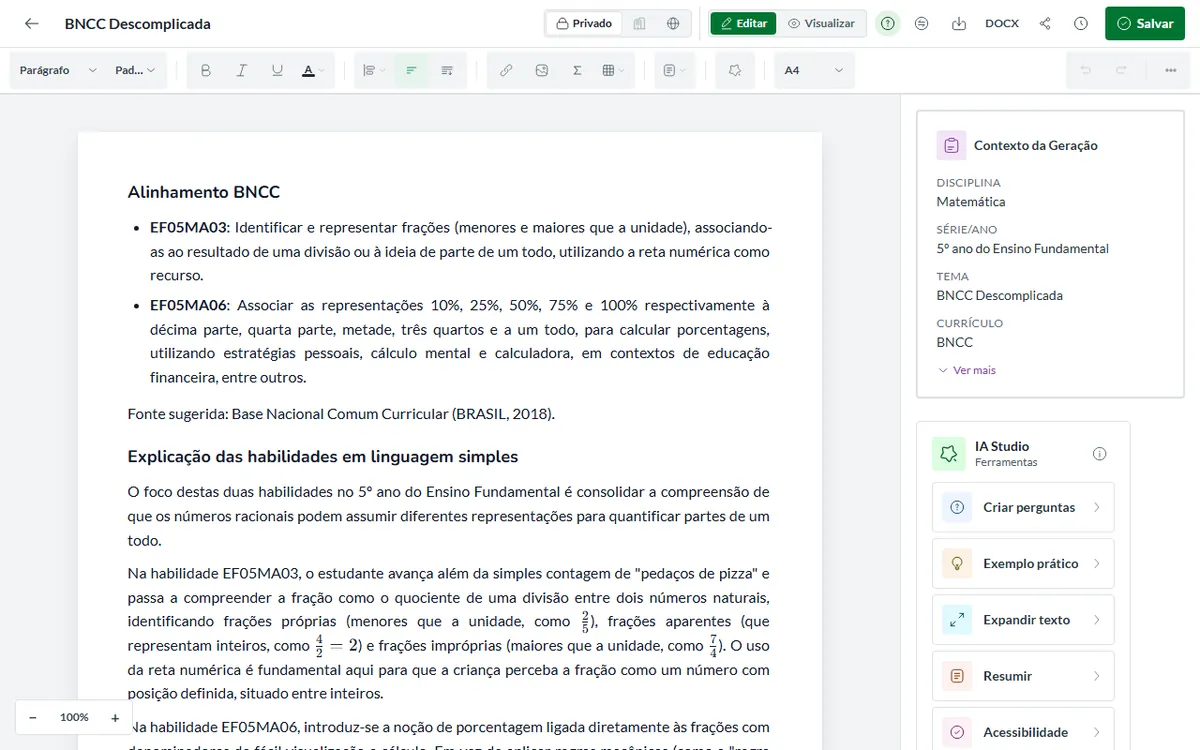Click the swap arrows icon

[922, 23]
